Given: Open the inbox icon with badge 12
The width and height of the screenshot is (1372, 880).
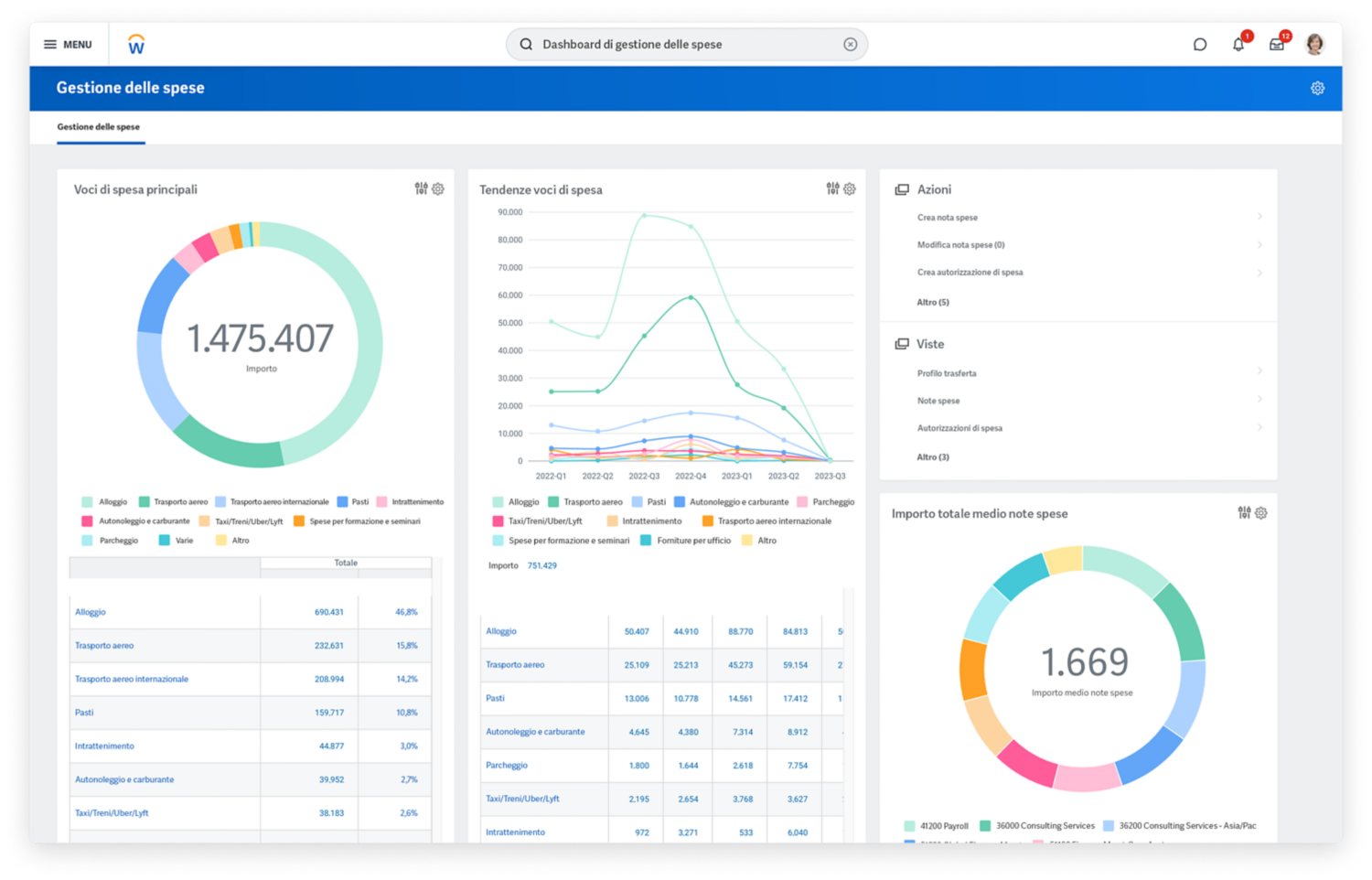Looking at the screenshot, I should [x=1277, y=44].
